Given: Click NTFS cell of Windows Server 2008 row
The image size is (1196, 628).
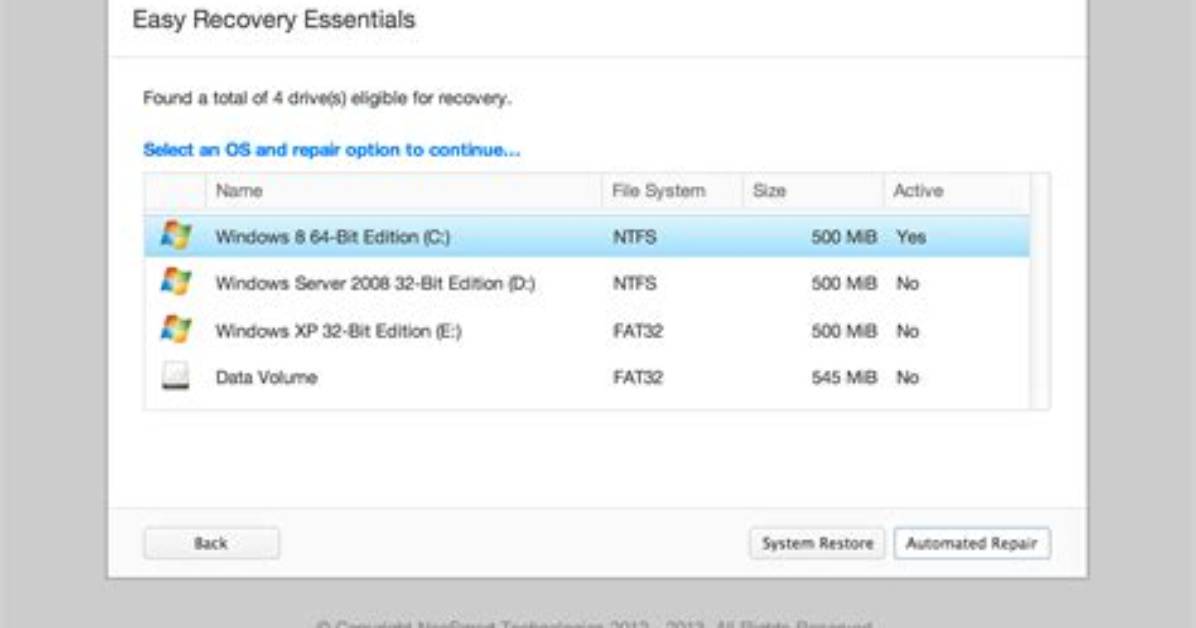Looking at the screenshot, I should pyautogui.click(x=635, y=284).
